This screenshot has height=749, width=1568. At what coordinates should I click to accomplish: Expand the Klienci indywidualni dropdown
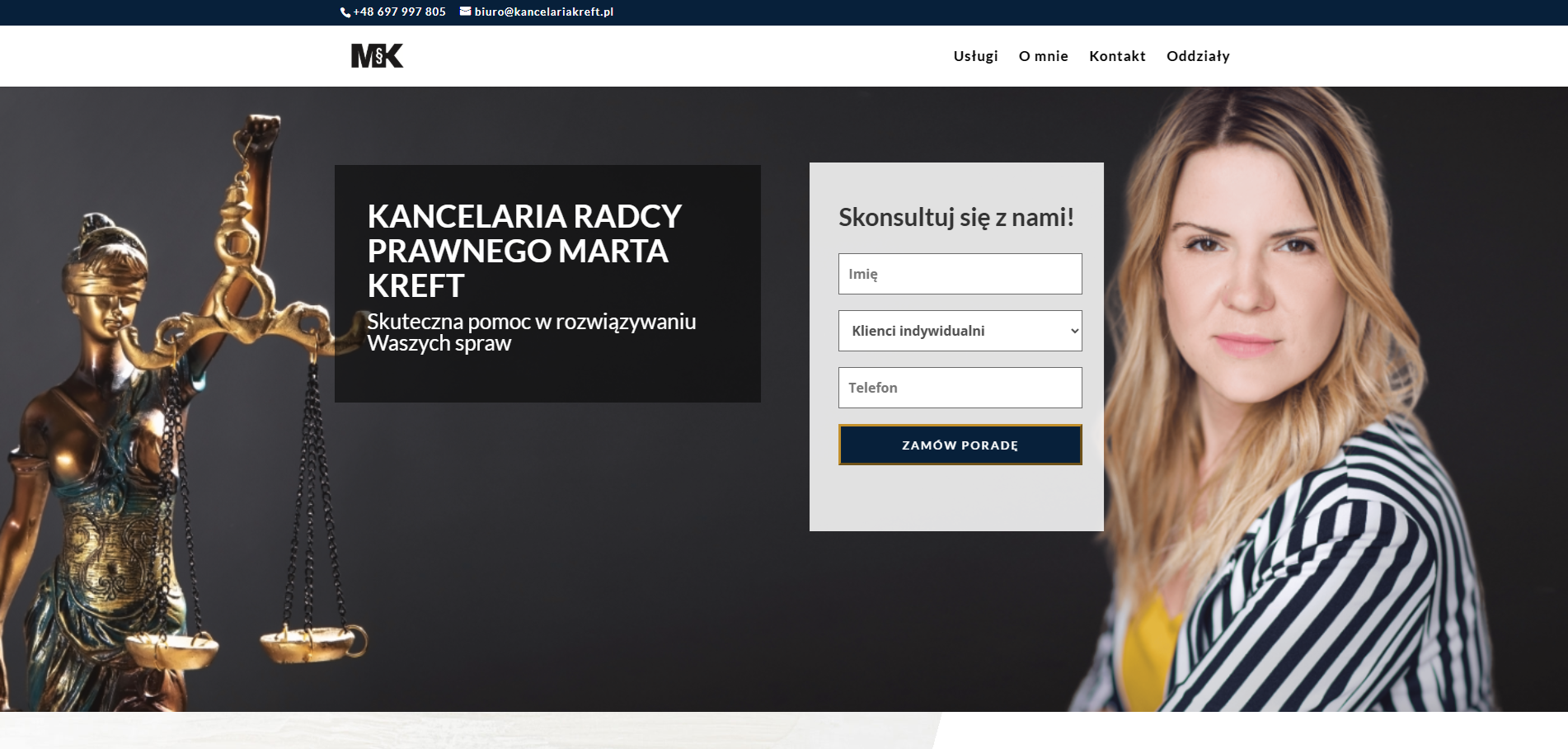pos(960,331)
